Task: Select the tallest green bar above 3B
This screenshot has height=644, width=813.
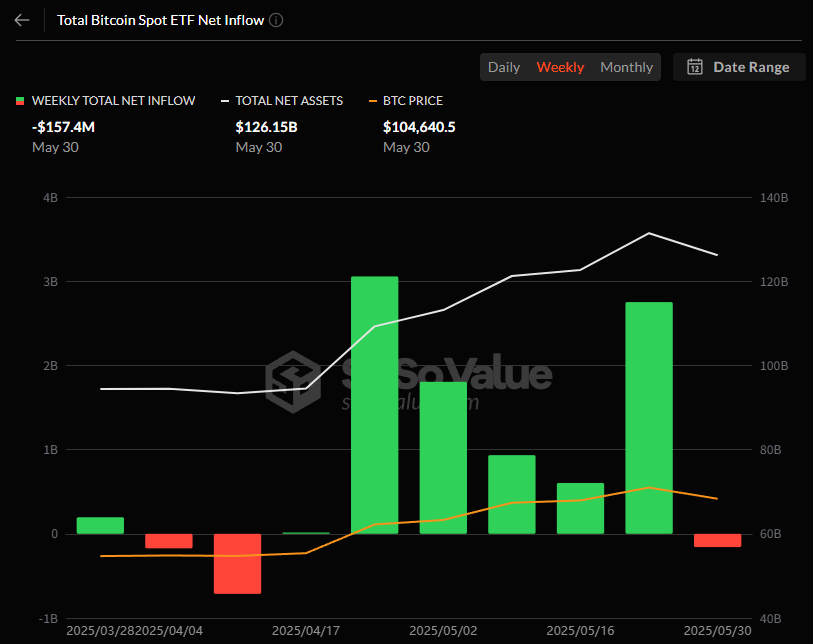Action: click(x=374, y=405)
